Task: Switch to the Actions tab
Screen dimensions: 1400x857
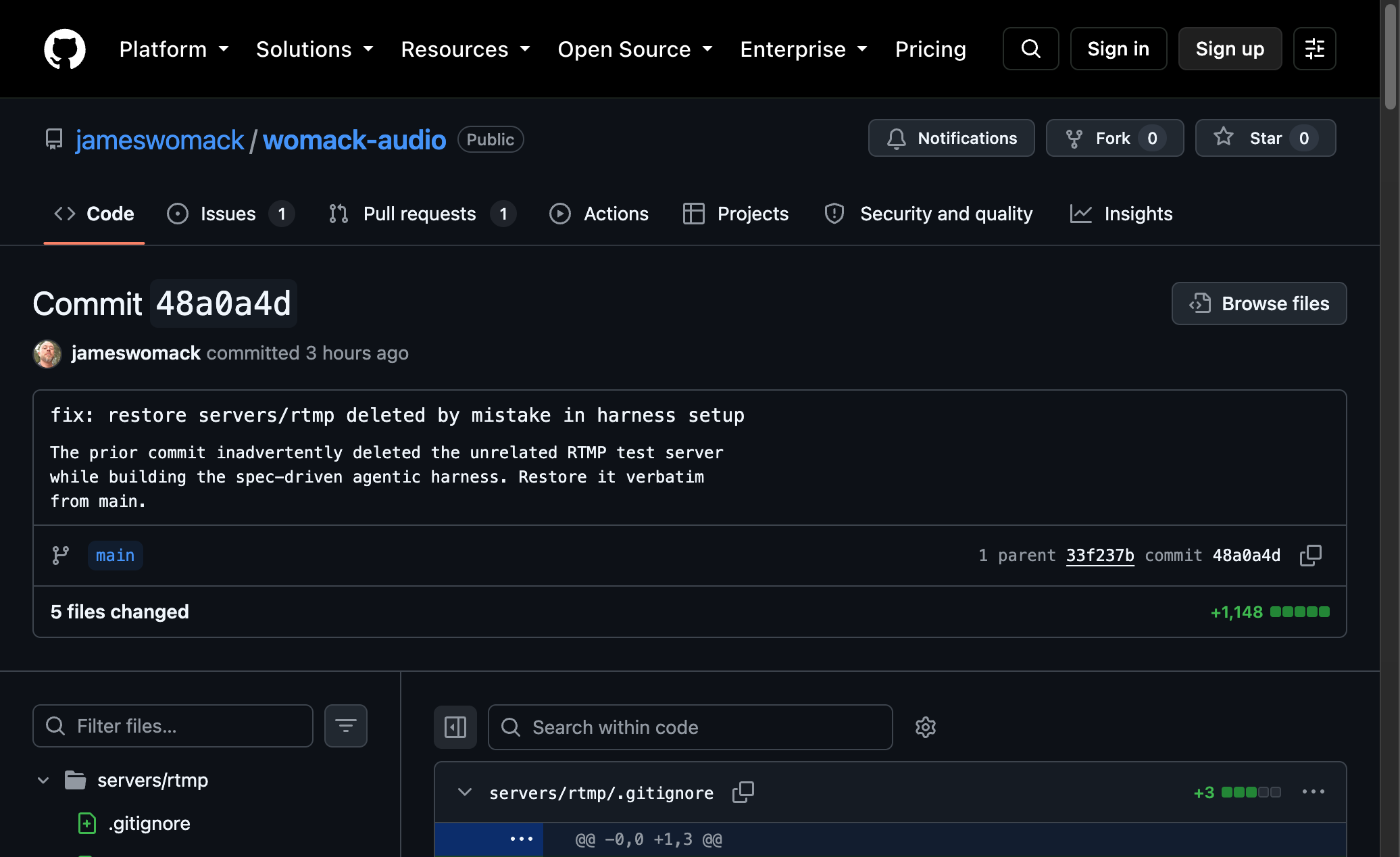Action: (x=599, y=214)
